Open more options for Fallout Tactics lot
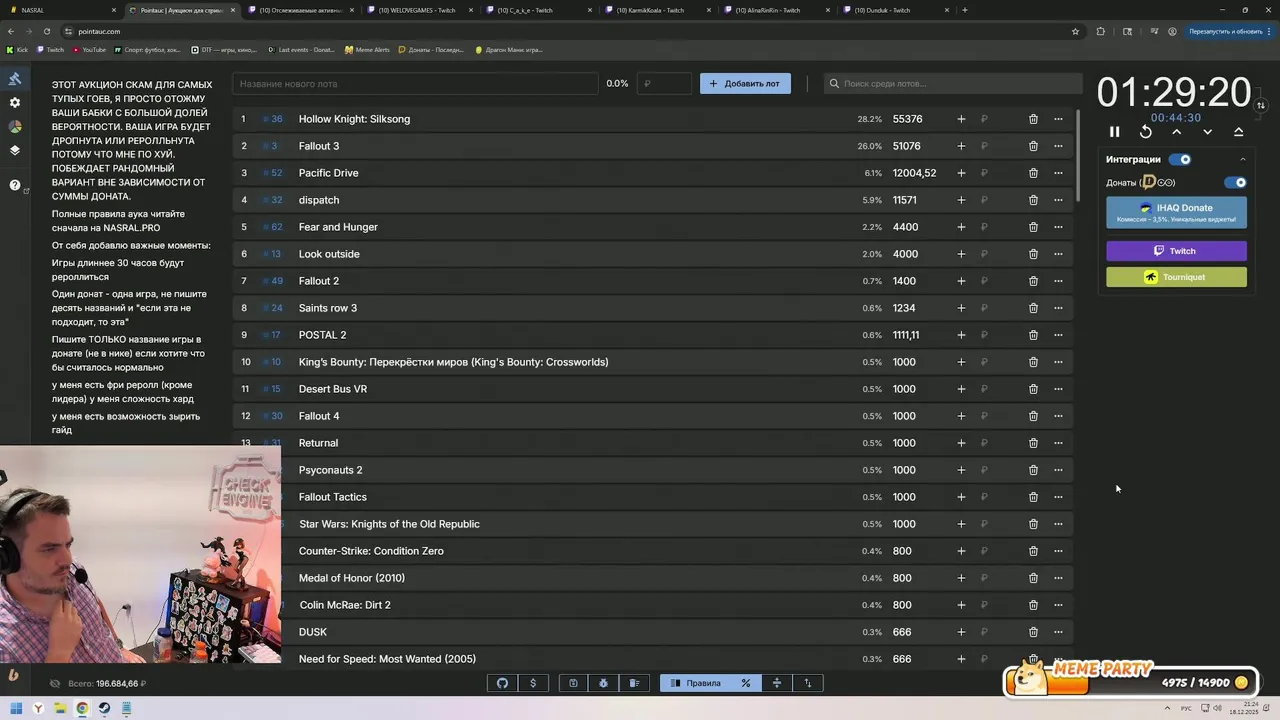This screenshot has width=1280, height=720. pyautogui.click(x=1058, y=497)
